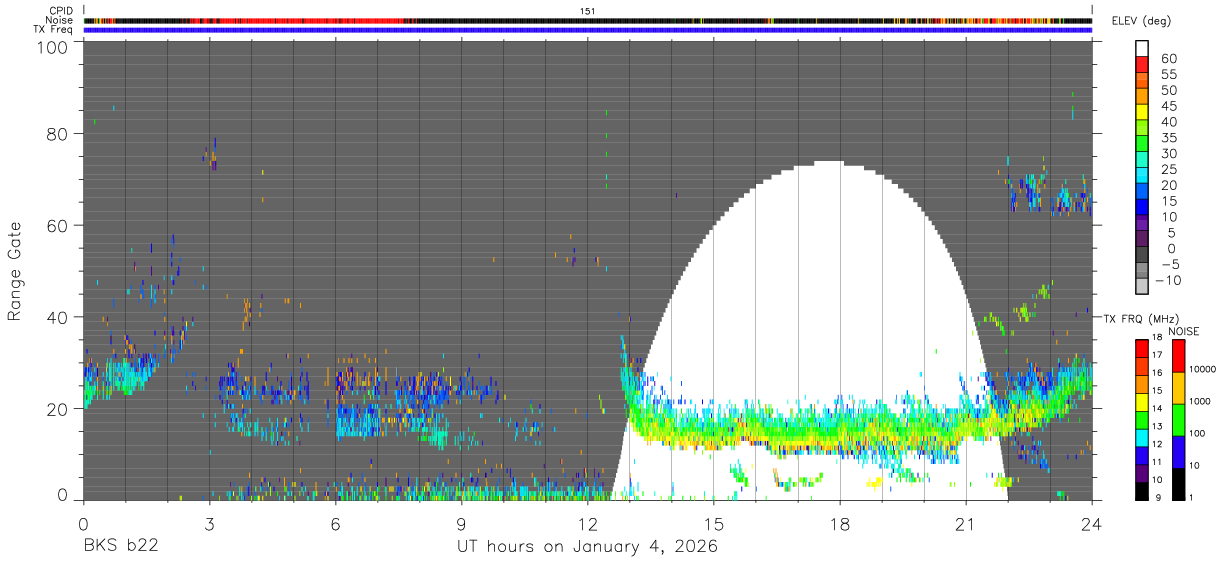Viewport: 1228px width, 567px height.
Task: Click the Noise row label
Action: [x=59, y=20]
